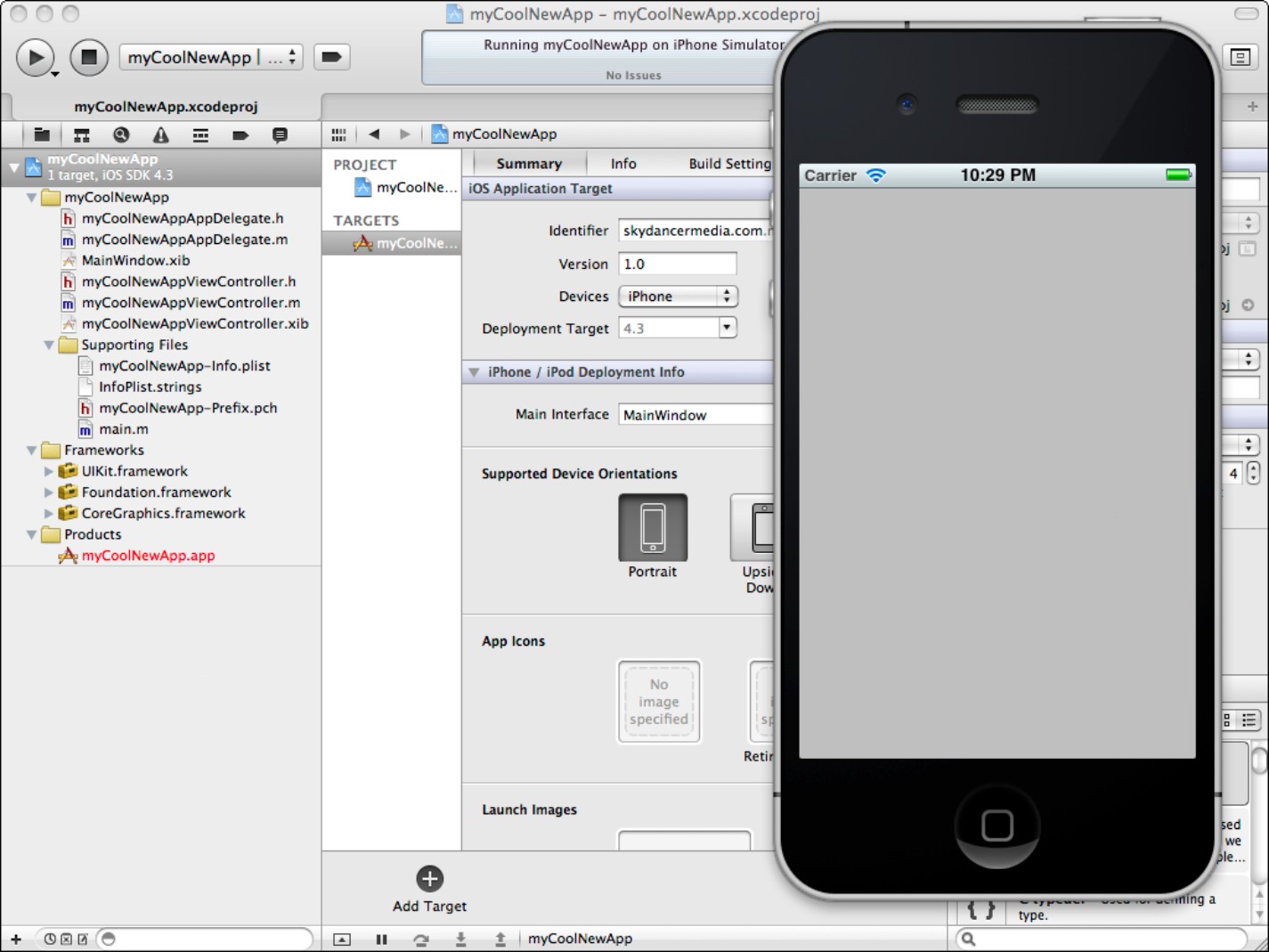
Task: Click the Stop button in toolbar
Action: point(89,58)
